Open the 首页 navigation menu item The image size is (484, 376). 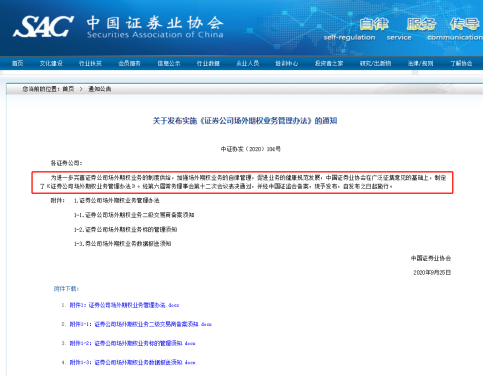(x=18, y=63)
